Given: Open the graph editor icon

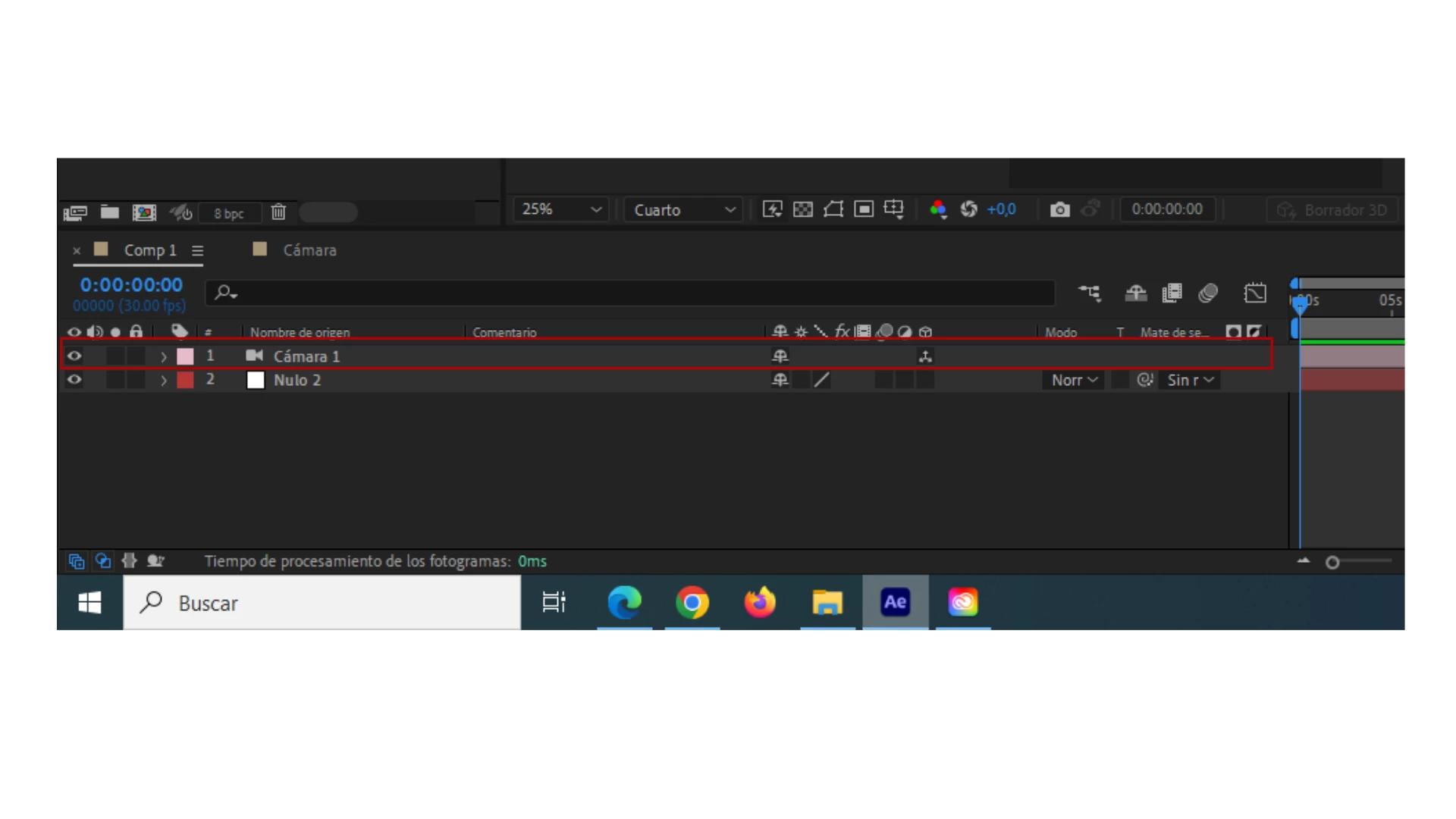Looking at the screenshot, I should tap(1255, 293).
